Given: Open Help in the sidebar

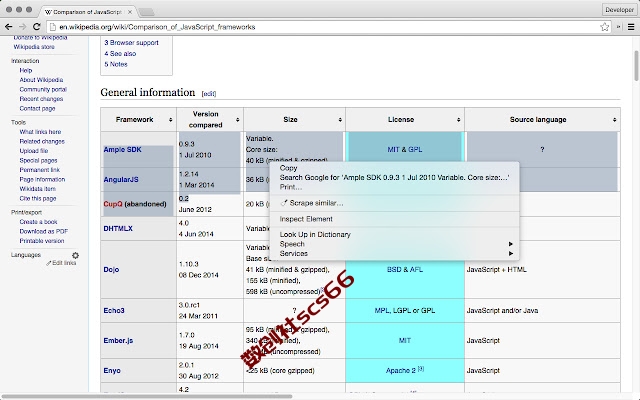Looking at the screenshot, I should tap(25, 70).
